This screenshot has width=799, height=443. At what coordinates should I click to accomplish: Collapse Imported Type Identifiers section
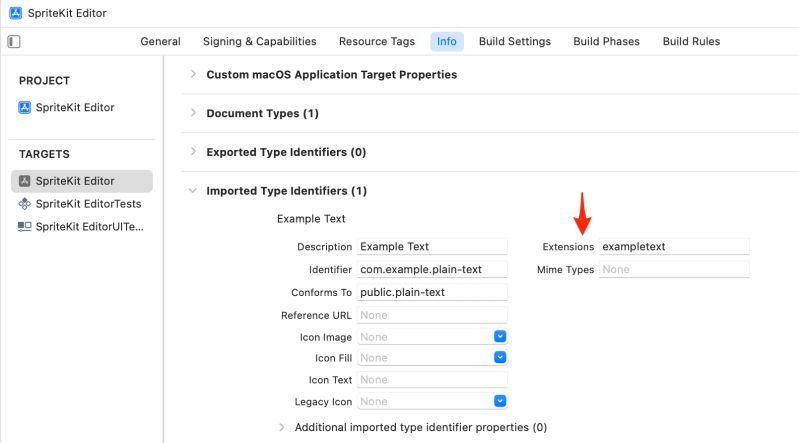click(x=193, y=190)
